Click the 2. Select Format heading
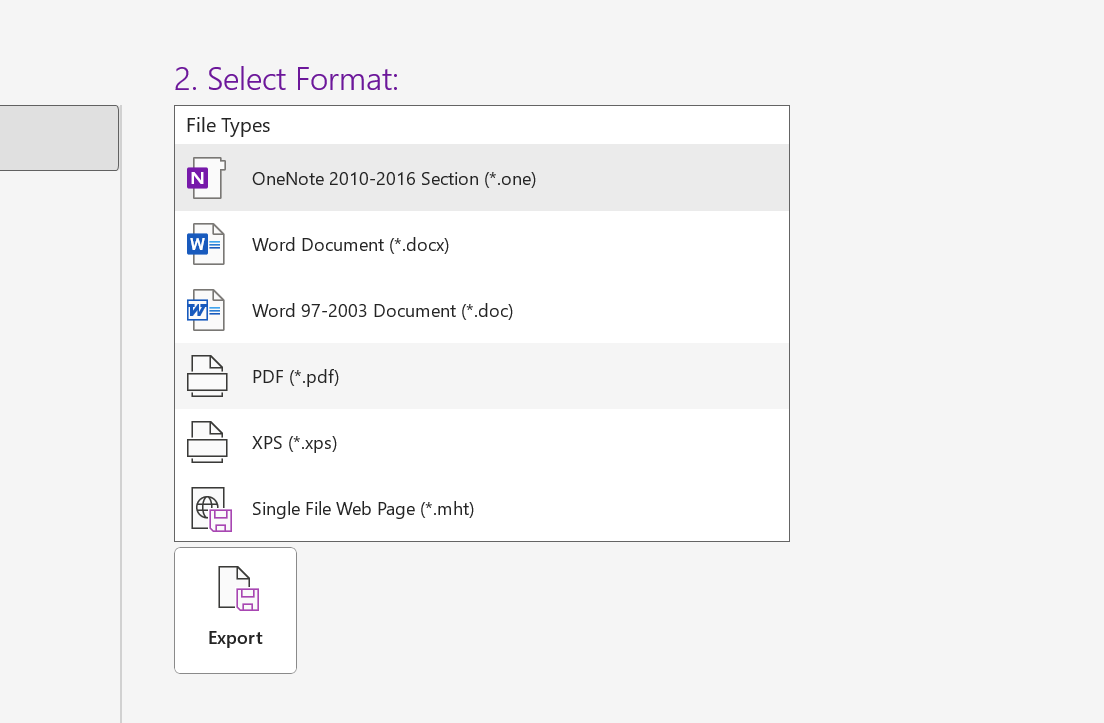1104x723 pixels. point(286,79)
